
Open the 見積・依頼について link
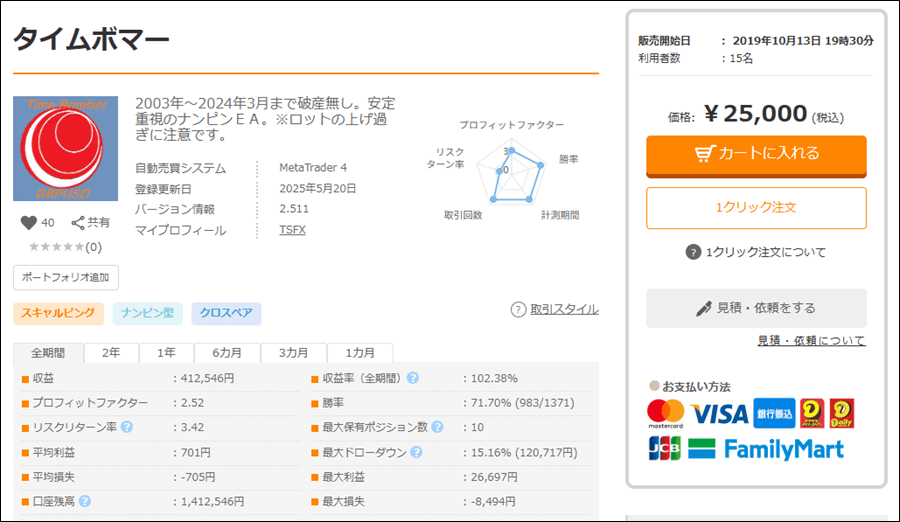[x=811, y=341]
